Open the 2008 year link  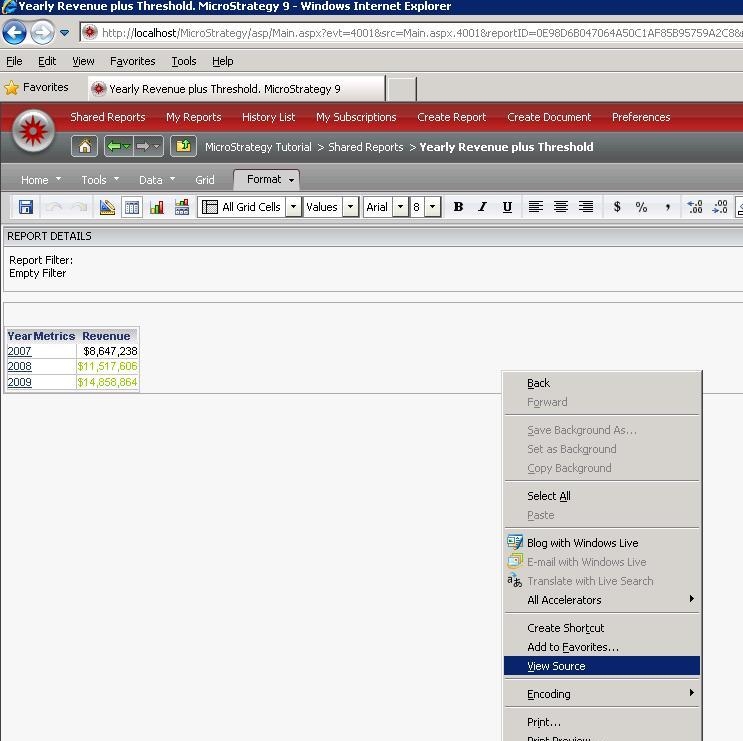click(19, 366)
